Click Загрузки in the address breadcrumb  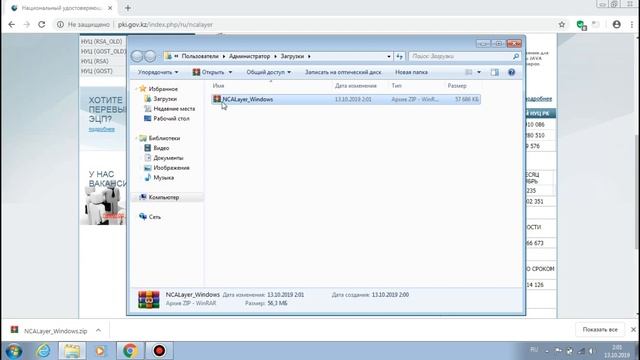click(x=292, y=56)
